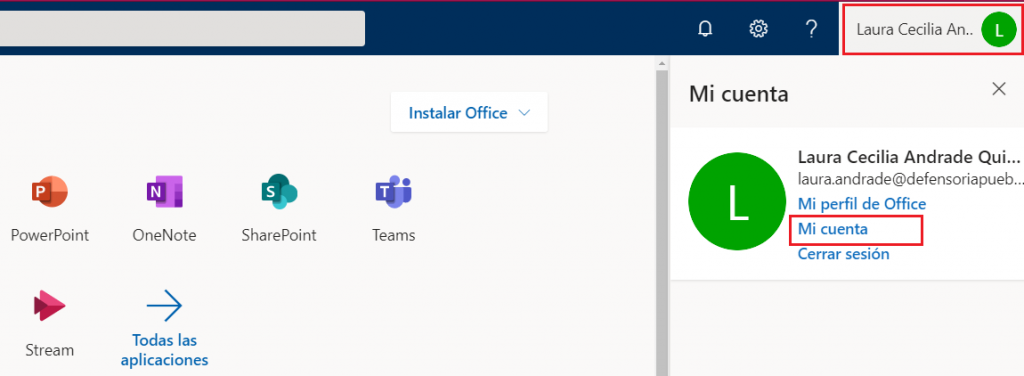Expand the Instalar Office dropdown chevron
The width and height of the screenshot is (1024, 376).
click(524, 113)
